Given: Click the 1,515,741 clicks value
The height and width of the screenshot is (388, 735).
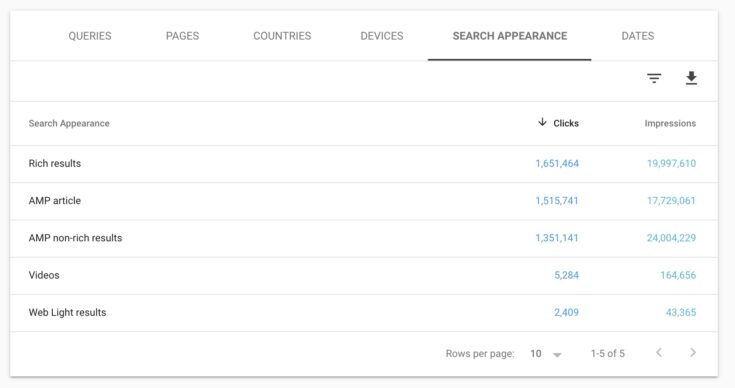Looking at the screenshot, I should [557, 201].
